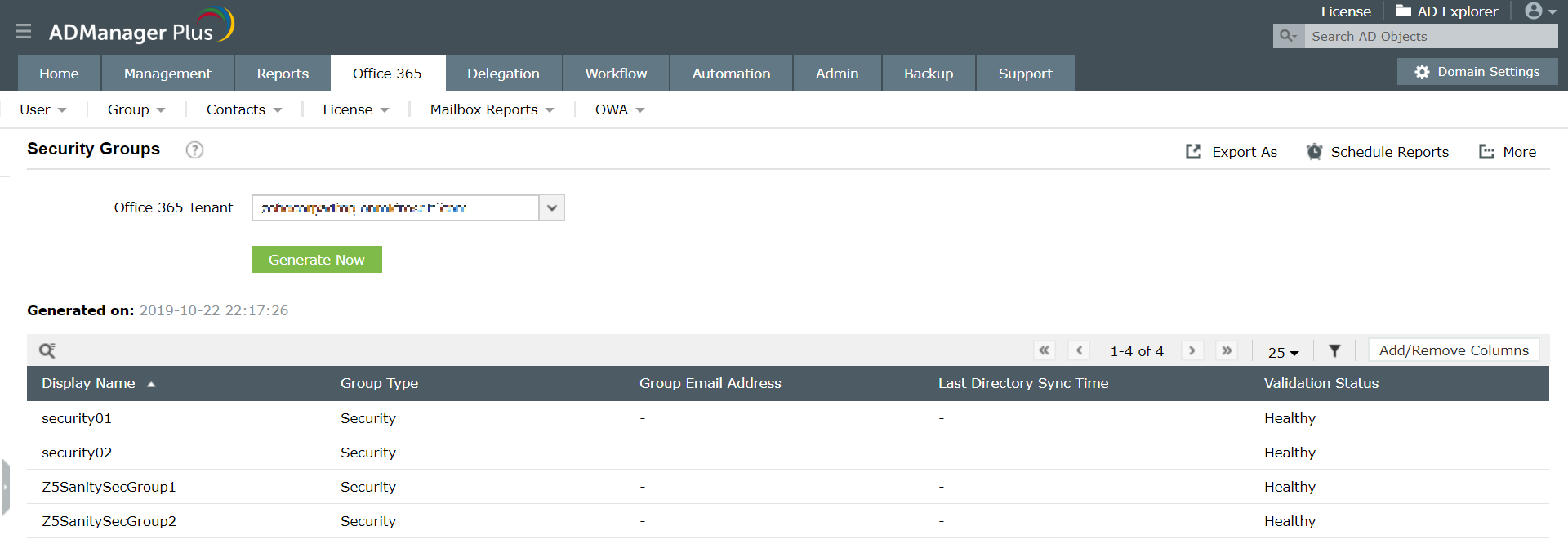This screenshot has width=1568, height=544.
Task: Click the ADManager Plus logo
Action: click(141, 26)
